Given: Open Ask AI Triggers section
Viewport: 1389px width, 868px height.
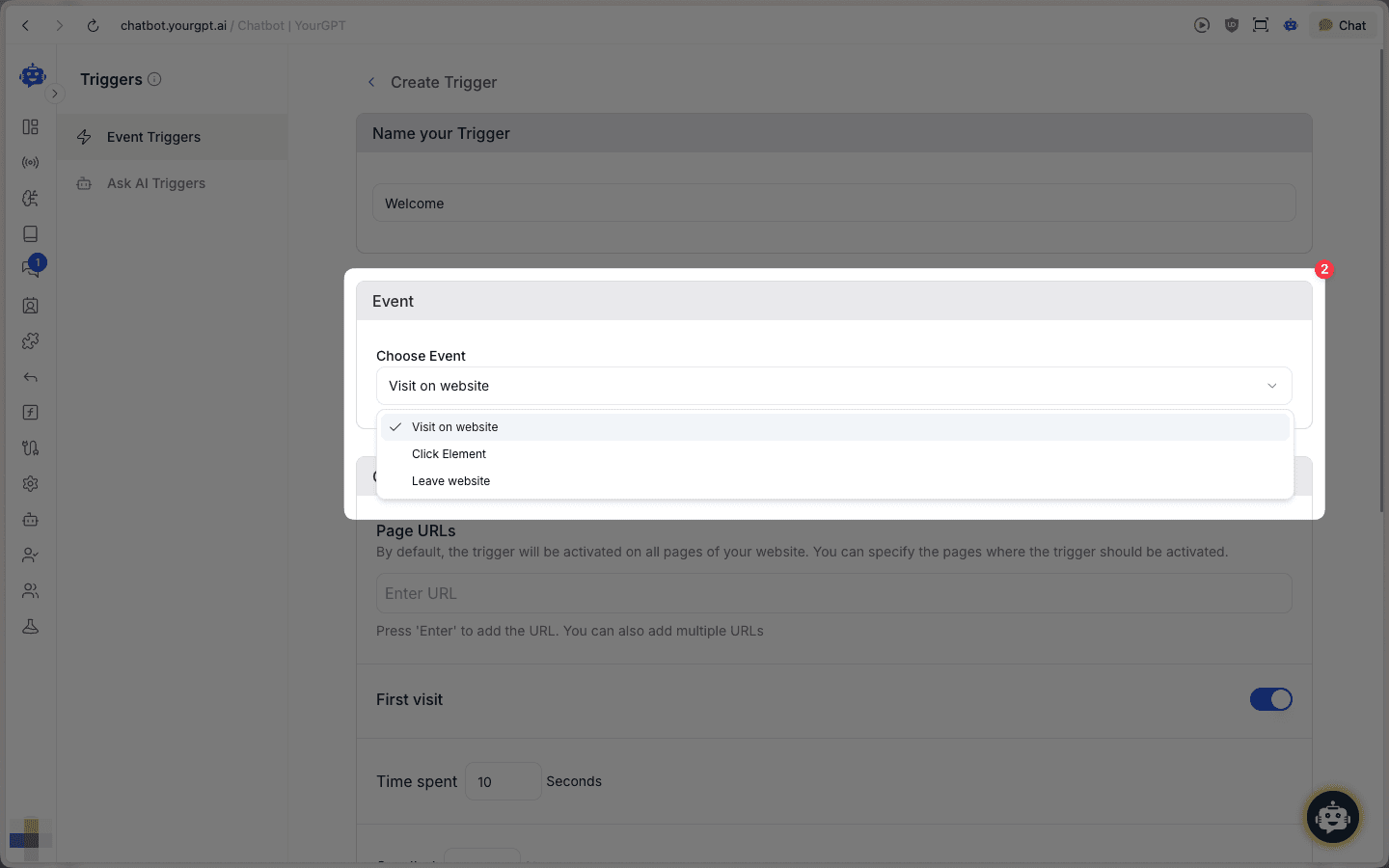Looking at the screenshot, I should tap(156, 183).
